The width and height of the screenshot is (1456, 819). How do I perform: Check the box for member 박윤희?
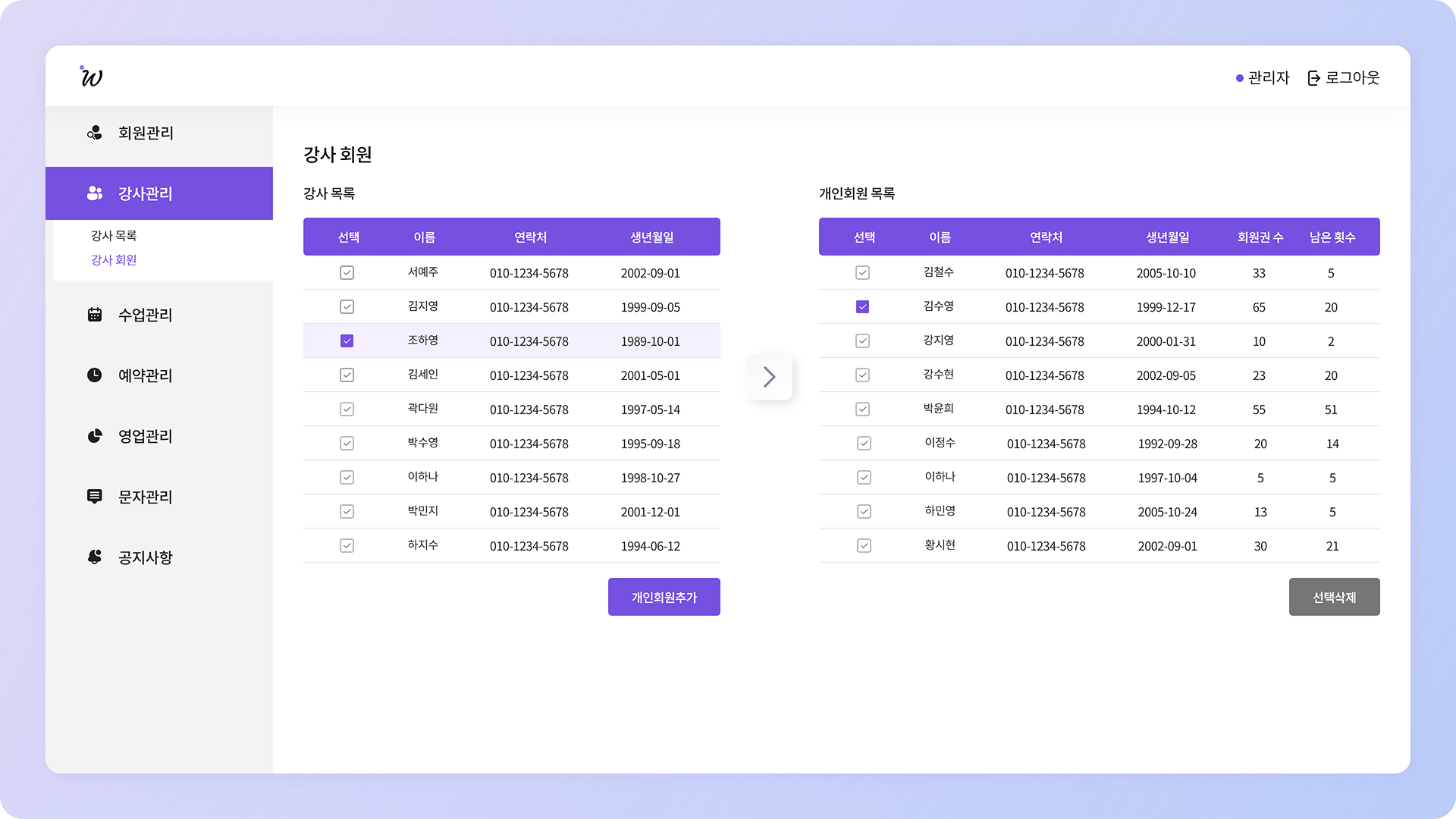(x=862, y=409)
